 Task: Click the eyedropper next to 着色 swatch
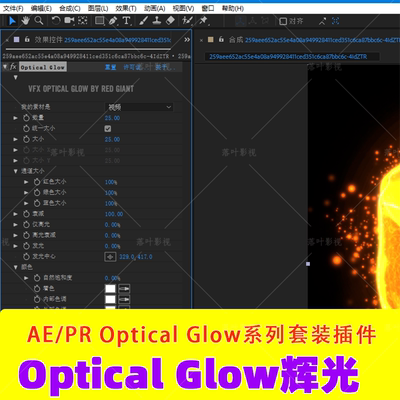(x=124, y=289)
